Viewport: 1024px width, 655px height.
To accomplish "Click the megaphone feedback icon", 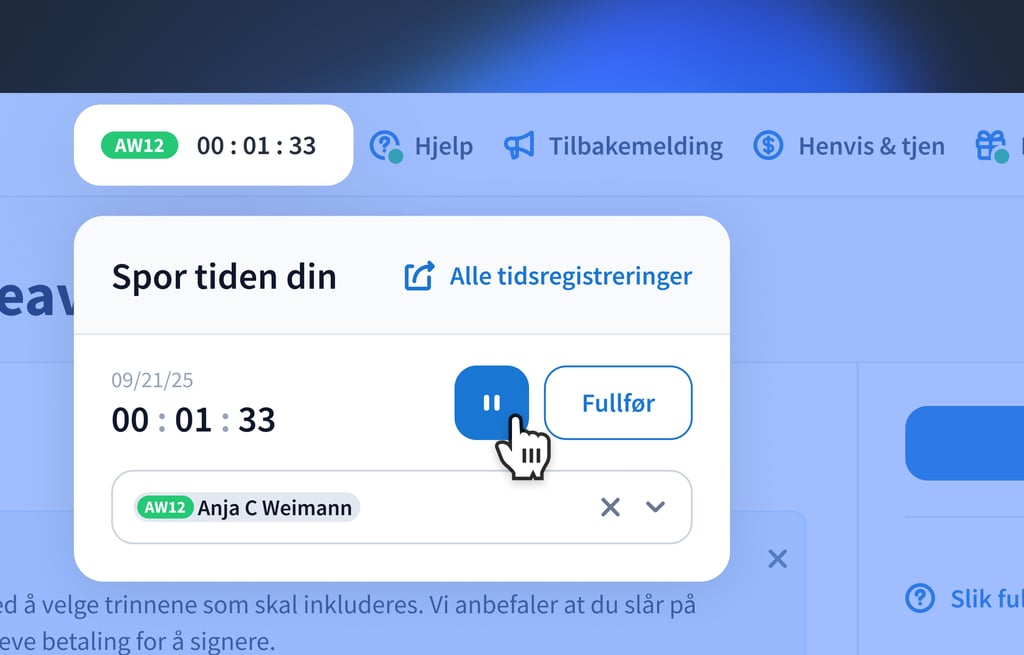I will [519, 146].
